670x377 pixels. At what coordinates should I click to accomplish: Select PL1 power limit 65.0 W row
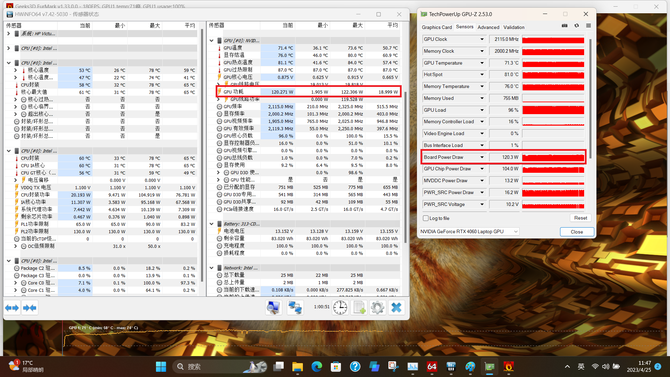tap(105, 224)
